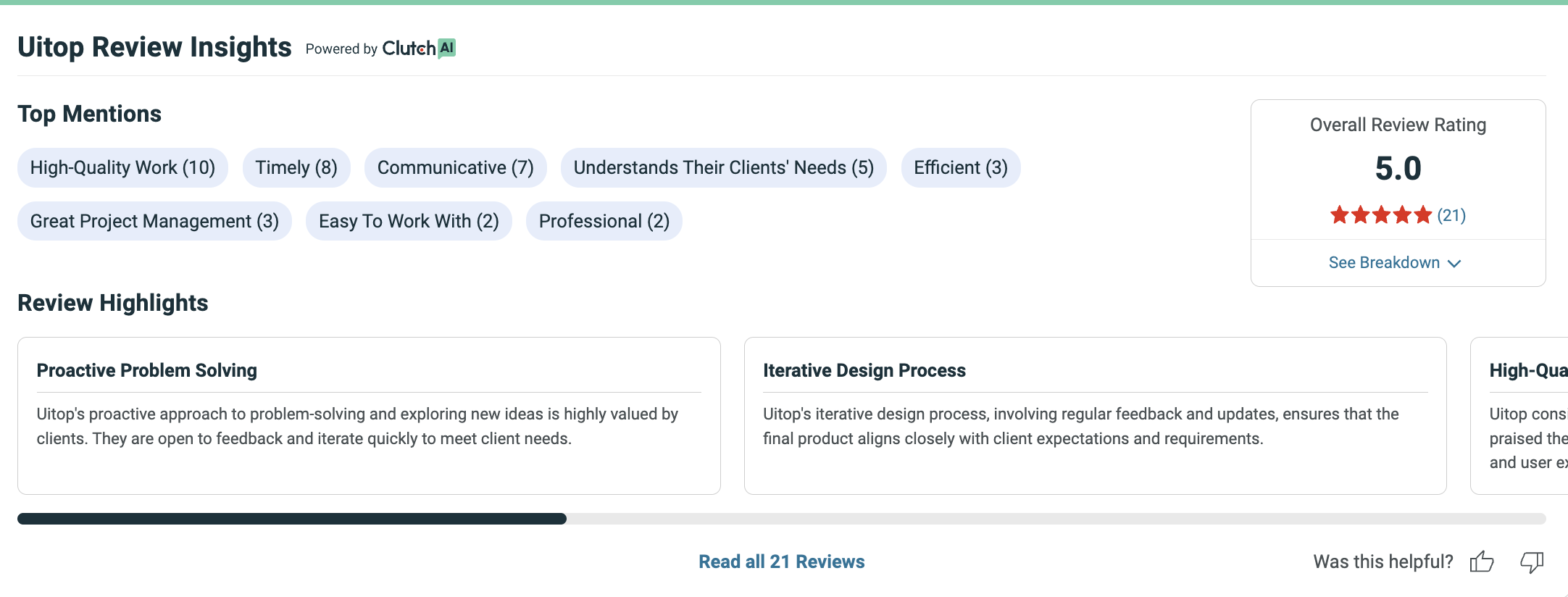1568x597 pixels.
Task: Click the Powered by text
Action: tap(341, 49)
